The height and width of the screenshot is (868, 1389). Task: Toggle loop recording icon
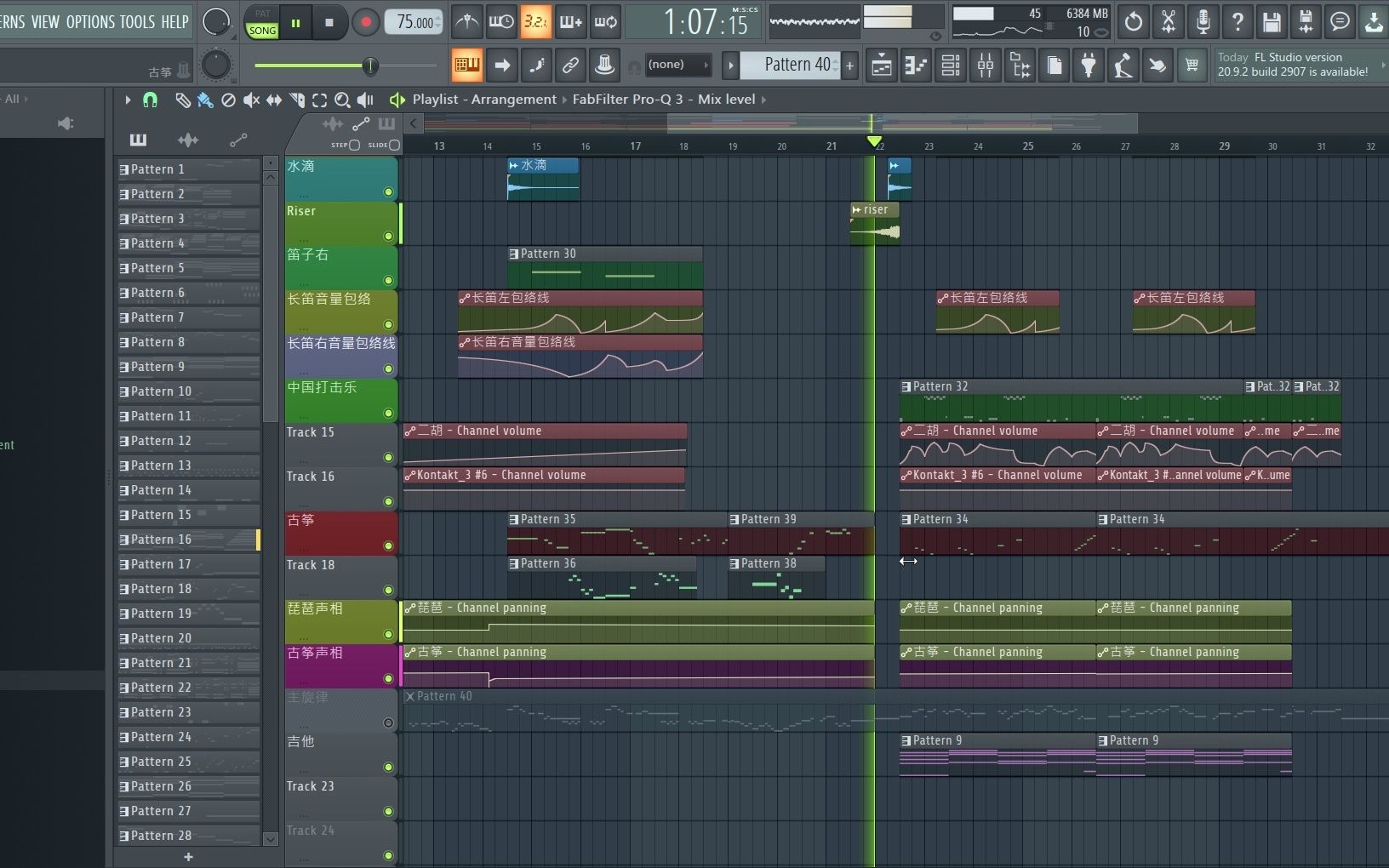(x=605, y=22)
